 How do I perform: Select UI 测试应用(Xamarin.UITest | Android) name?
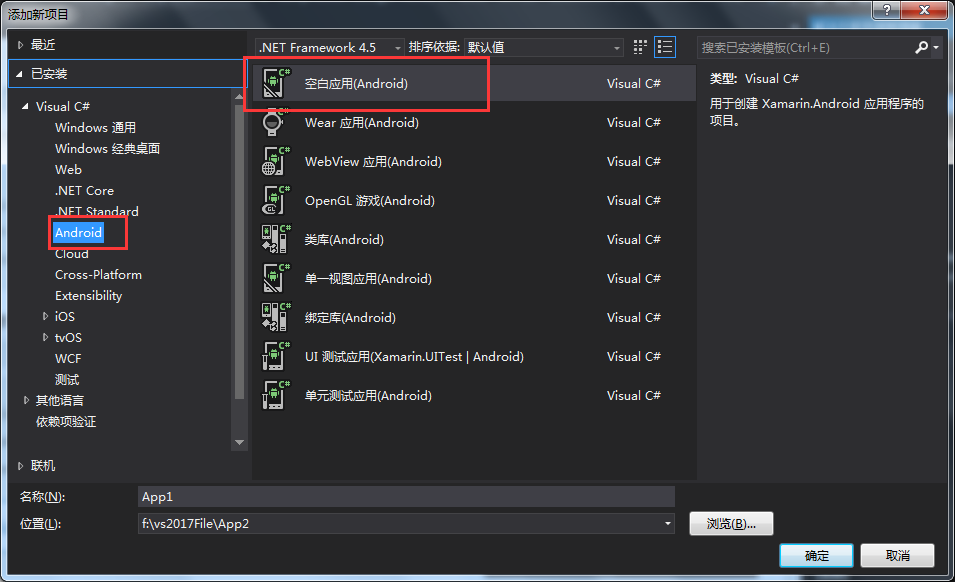click(414, 356)
